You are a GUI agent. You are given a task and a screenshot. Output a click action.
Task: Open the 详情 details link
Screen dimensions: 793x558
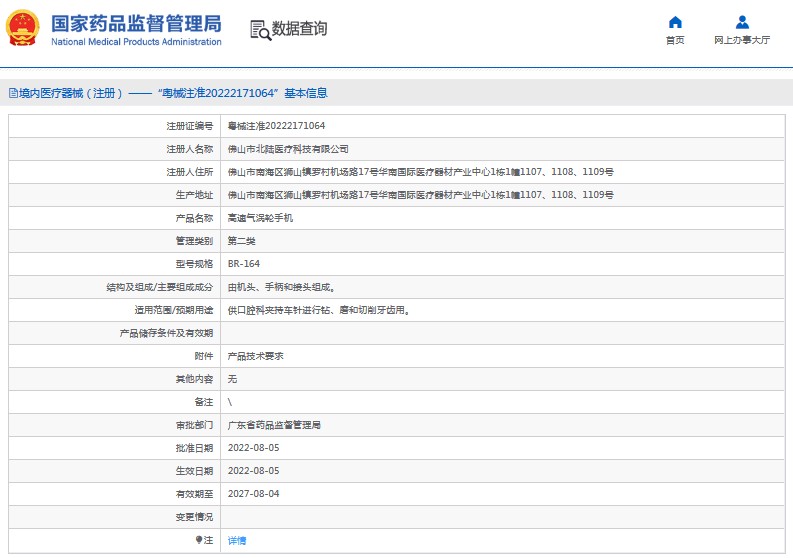click(237, 540)
